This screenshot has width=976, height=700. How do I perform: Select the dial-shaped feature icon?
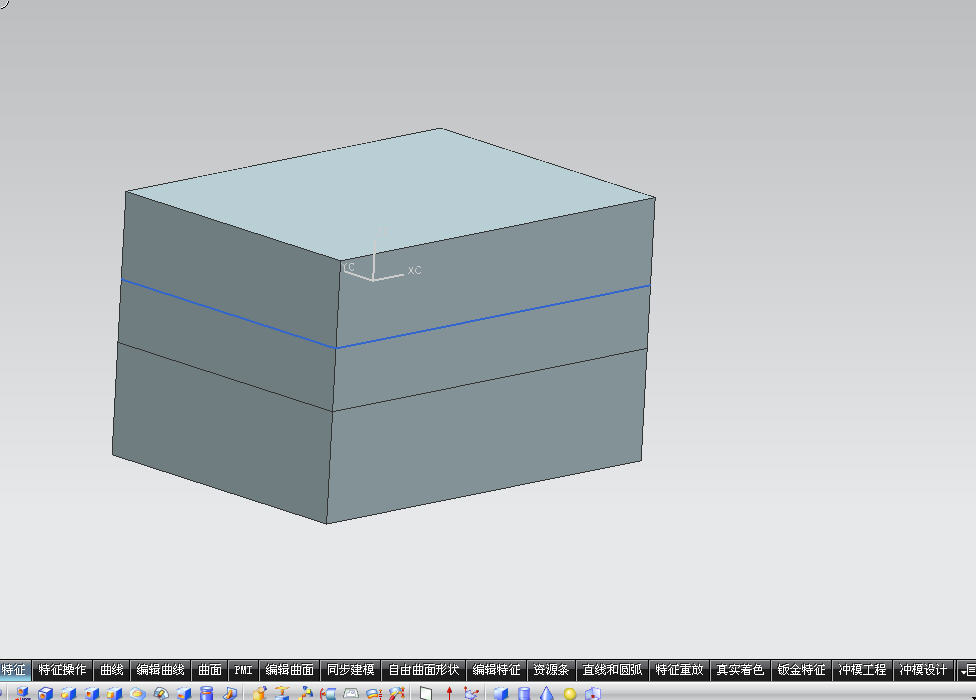(161, 693)
